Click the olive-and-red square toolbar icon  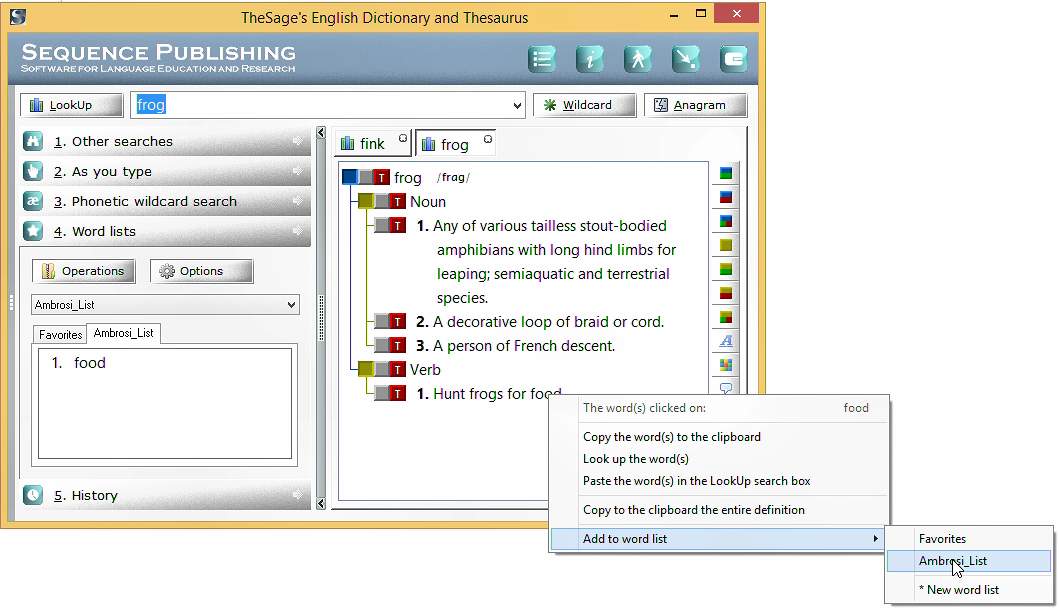click(726, 293)
